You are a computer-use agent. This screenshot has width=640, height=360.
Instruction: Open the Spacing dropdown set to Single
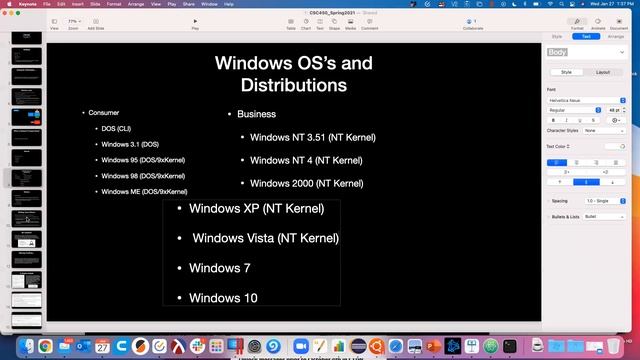[605, 201]
